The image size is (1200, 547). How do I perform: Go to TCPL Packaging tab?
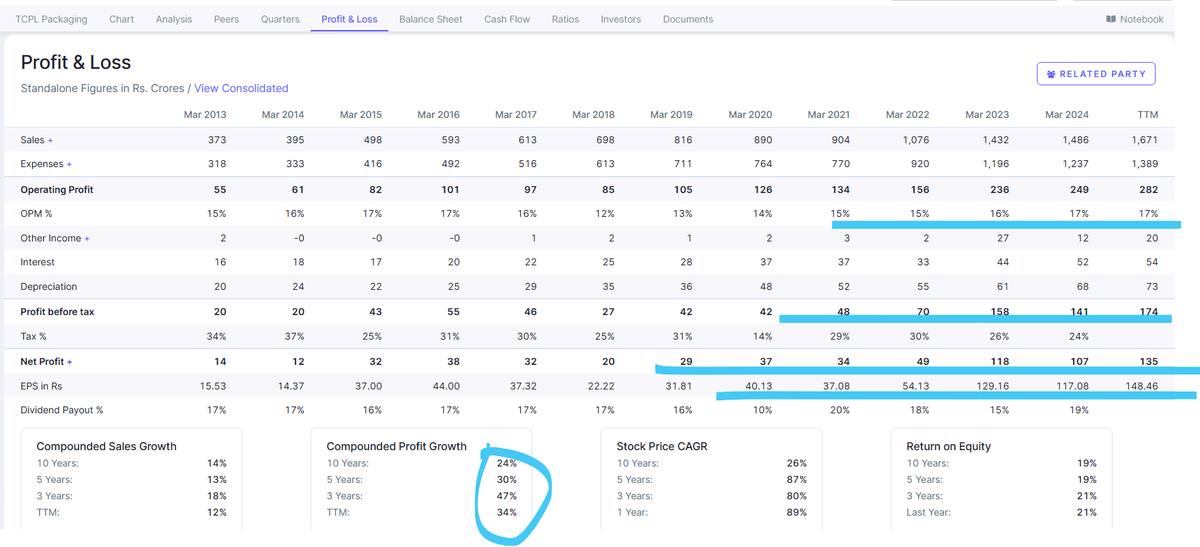pos(51,19)
